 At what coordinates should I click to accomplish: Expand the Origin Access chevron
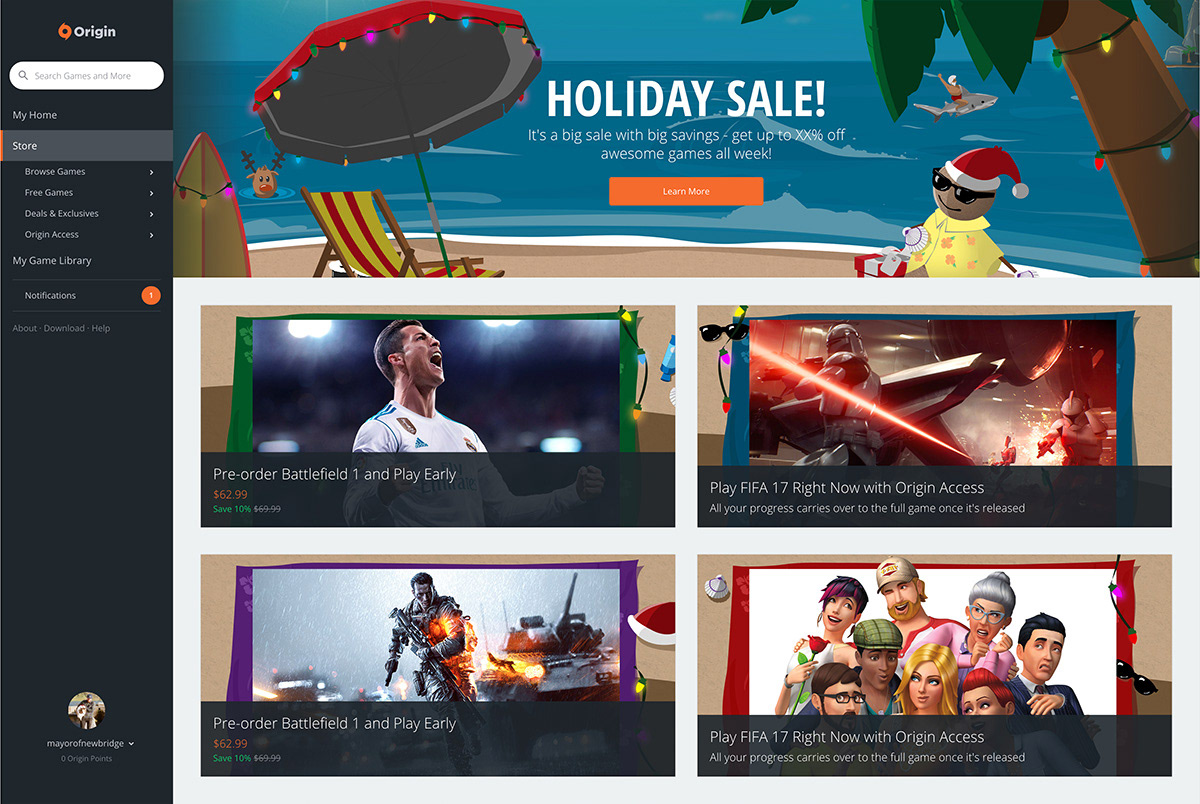click(x=152, y=235)
